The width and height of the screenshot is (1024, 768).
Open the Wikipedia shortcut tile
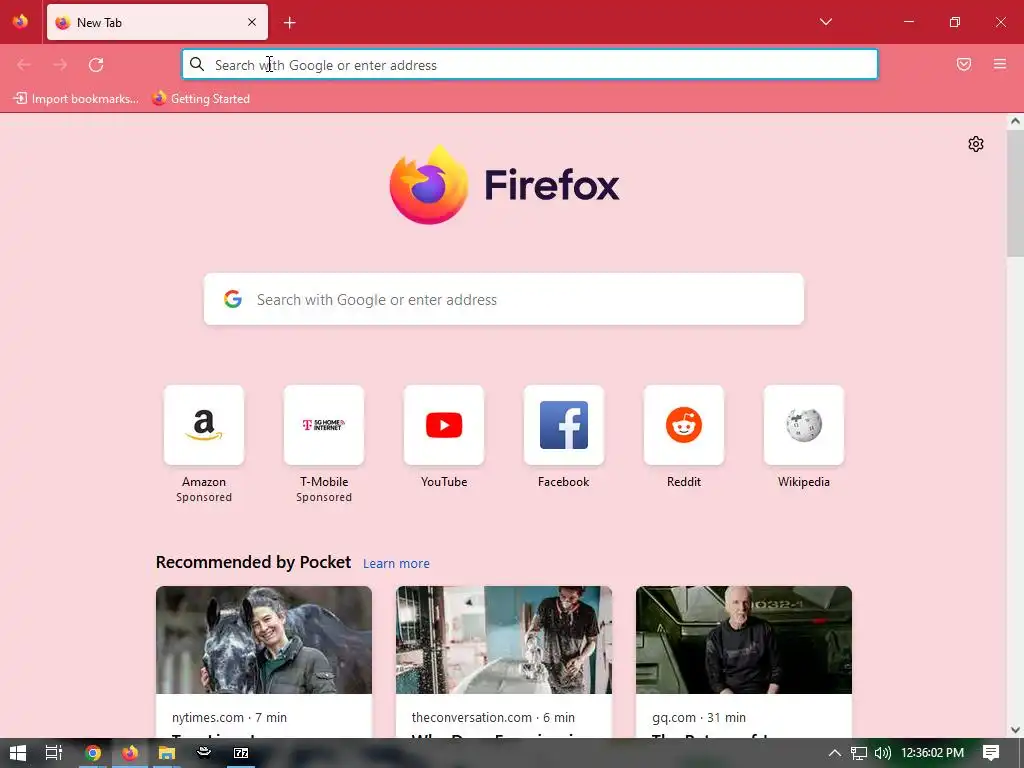click(x=804, y=425)
